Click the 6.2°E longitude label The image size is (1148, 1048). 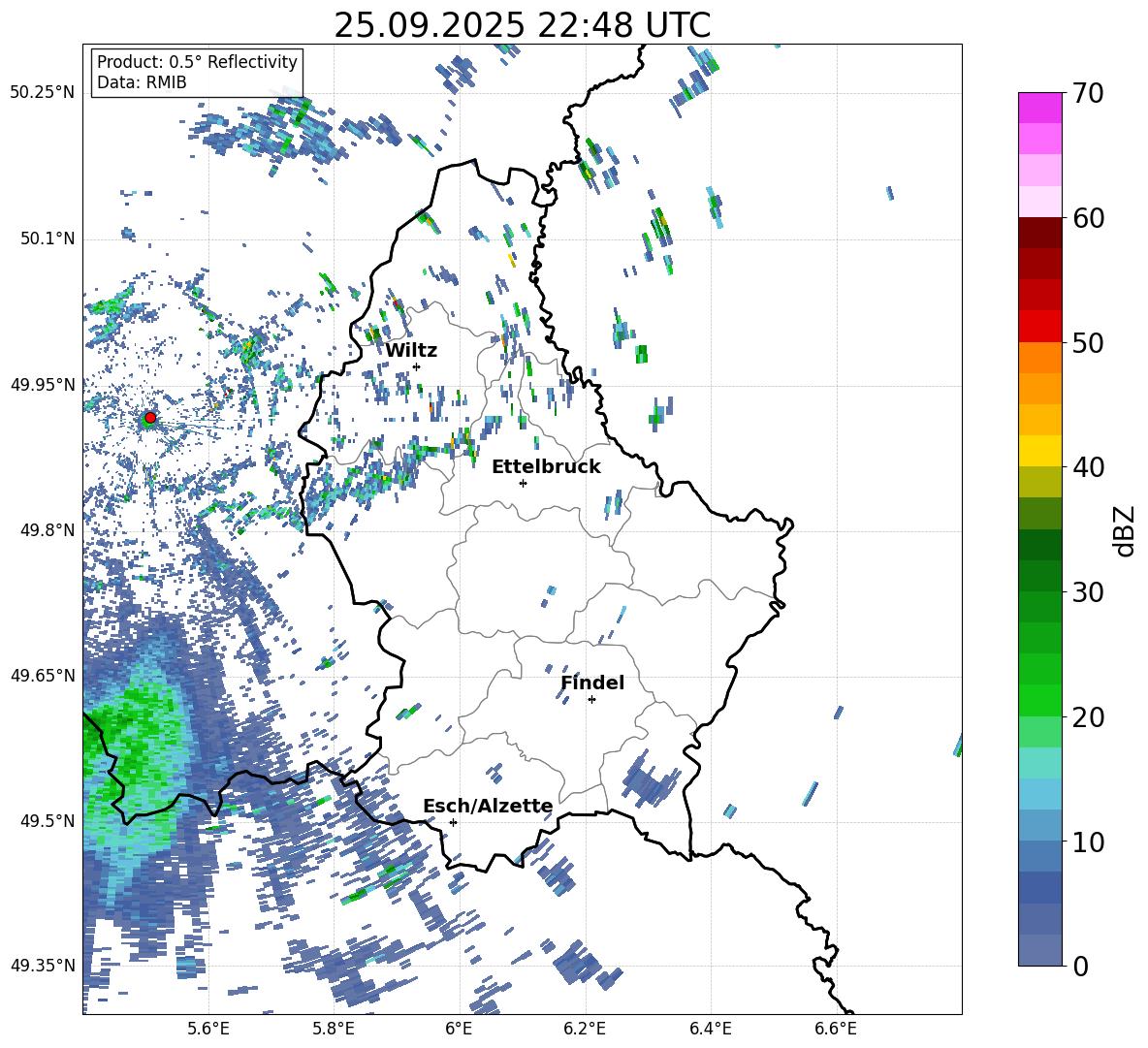[x=585, y=1029]
